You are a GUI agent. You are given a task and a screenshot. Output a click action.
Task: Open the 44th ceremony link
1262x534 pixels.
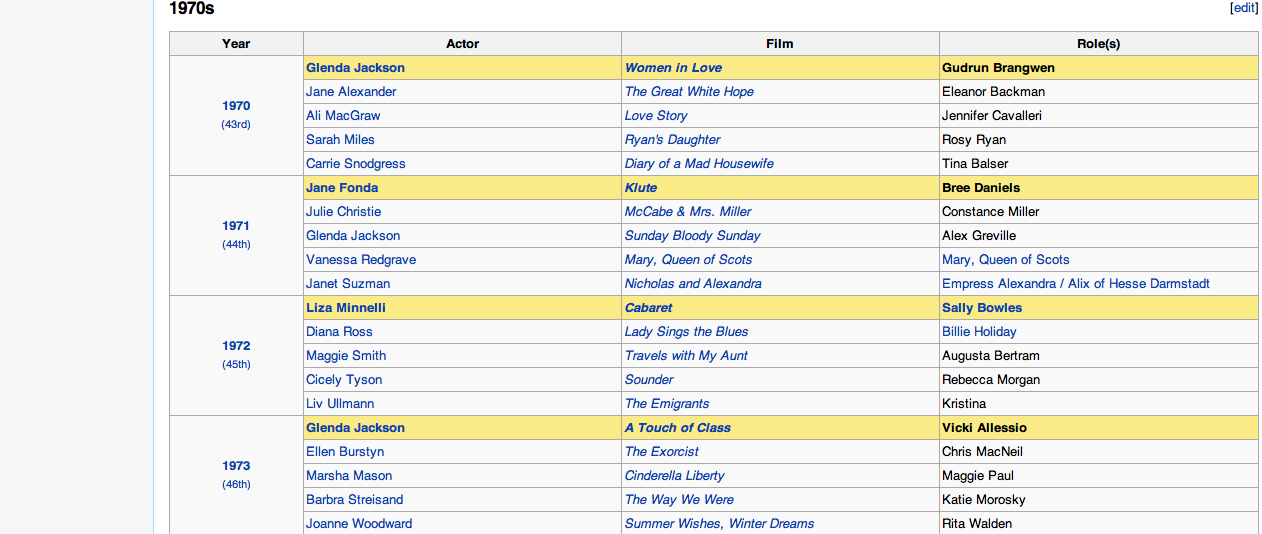(x=236, y=244)
